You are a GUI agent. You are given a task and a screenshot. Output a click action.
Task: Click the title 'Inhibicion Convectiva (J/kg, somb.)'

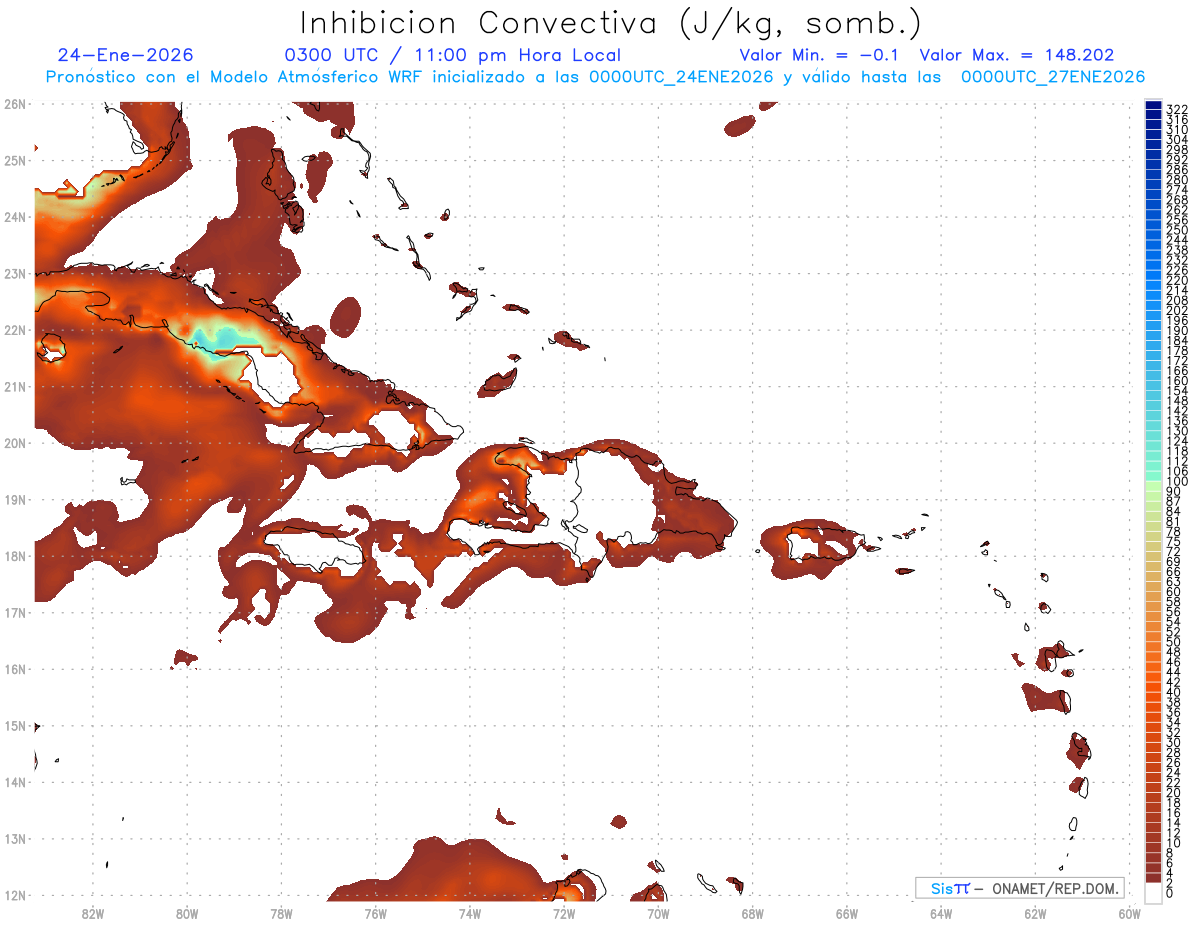point(610,23)
